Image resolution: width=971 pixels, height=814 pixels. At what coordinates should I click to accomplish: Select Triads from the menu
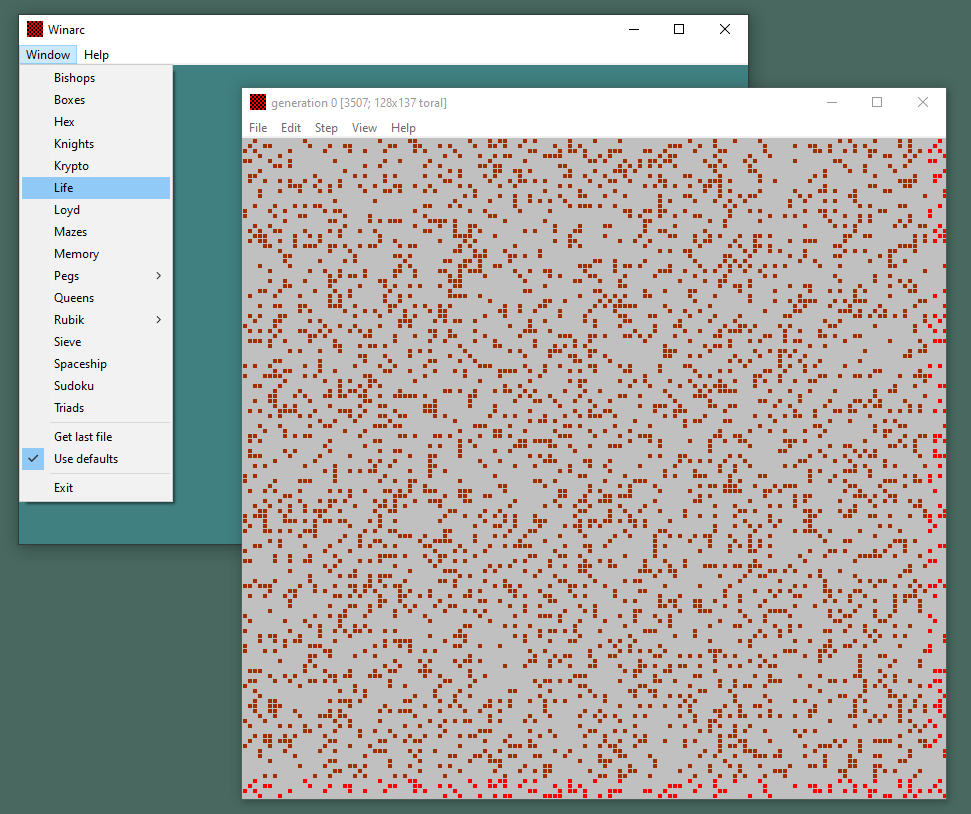pos(96,408)
